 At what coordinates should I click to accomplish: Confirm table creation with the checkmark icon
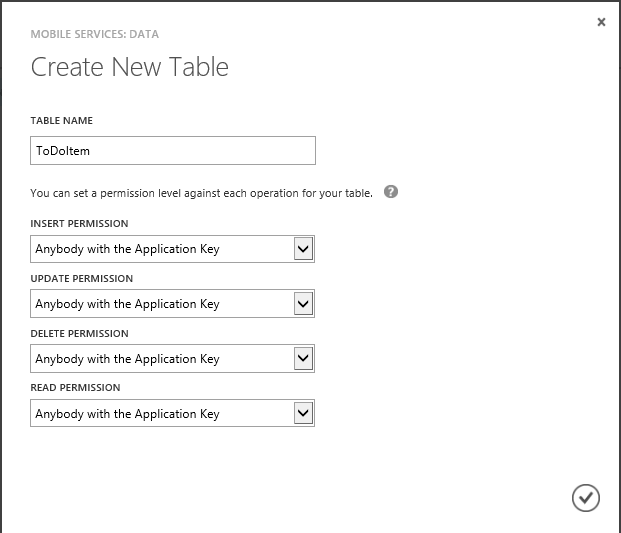click(x=585, y=497)
